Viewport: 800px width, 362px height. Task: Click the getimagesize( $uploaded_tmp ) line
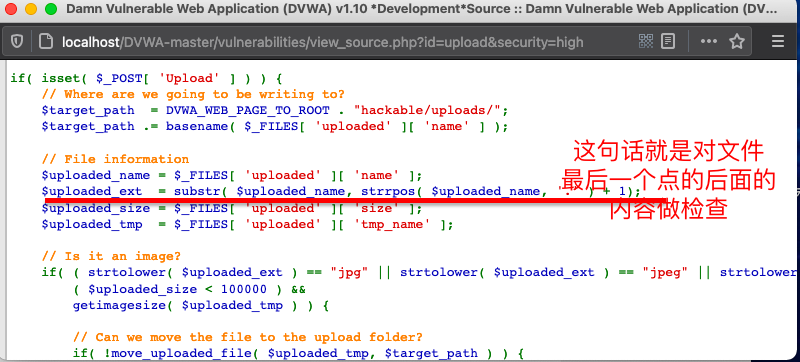coord(201,305)
